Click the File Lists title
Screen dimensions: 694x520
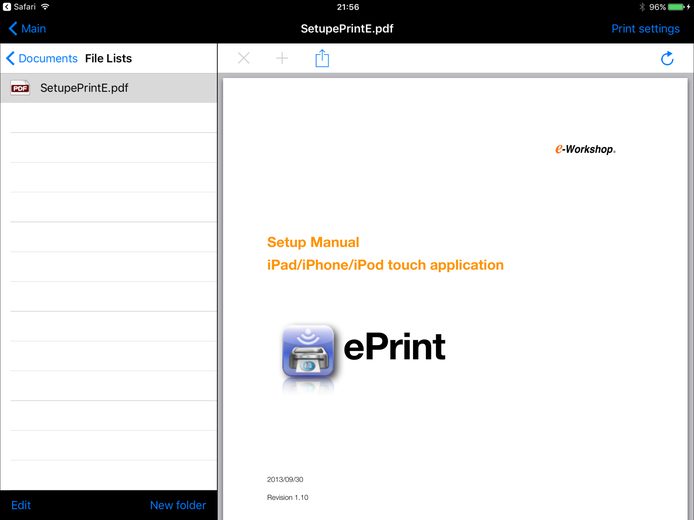[x=108, y=58]
